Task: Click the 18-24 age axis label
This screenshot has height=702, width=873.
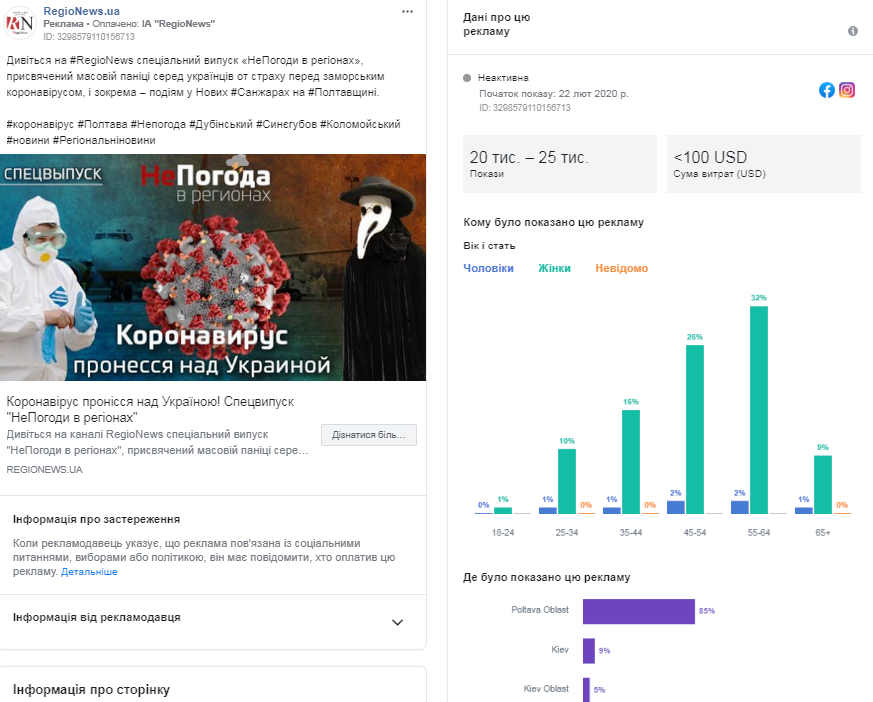Action: tap(503, 533)
